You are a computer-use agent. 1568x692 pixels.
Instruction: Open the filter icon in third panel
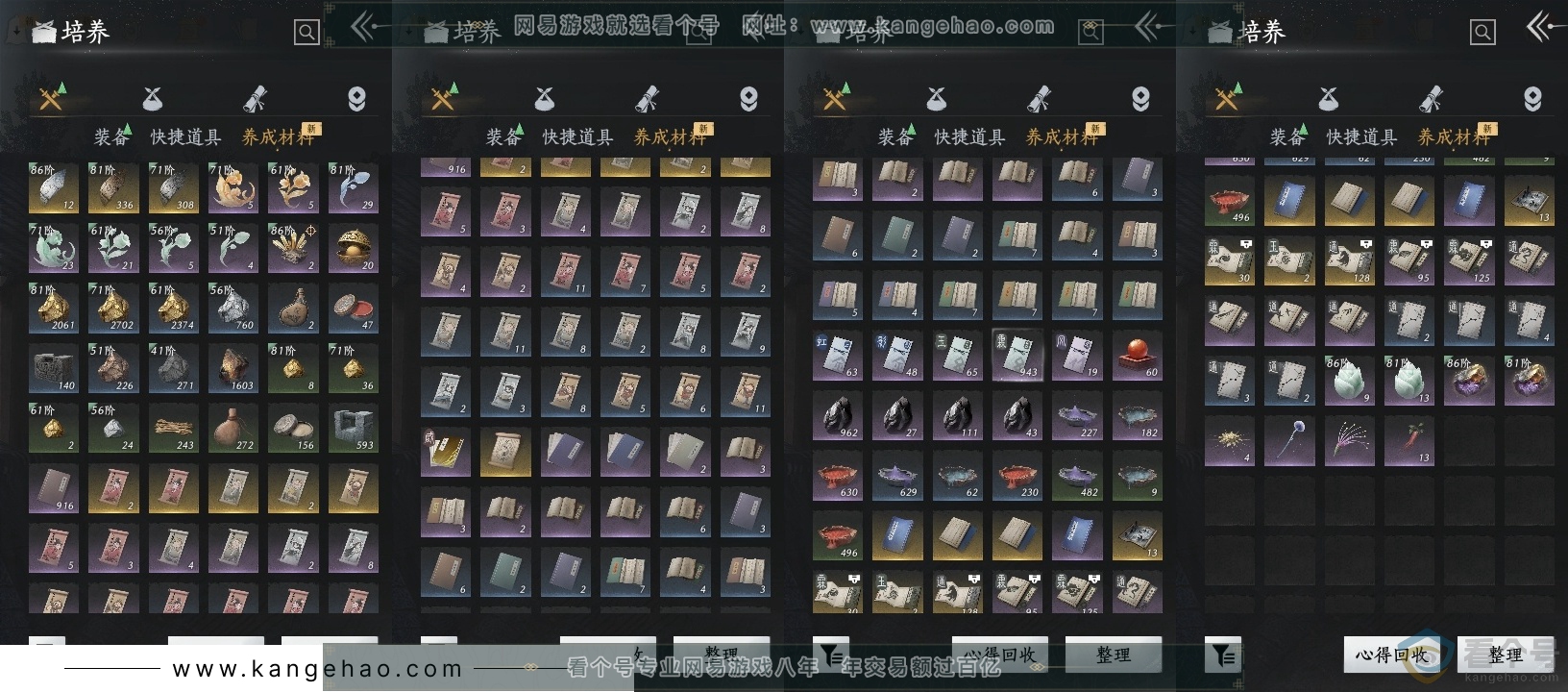point(830,655)
